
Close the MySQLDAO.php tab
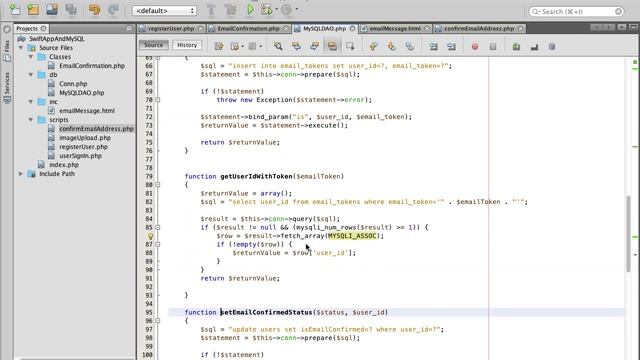click(x=352, y=29)
